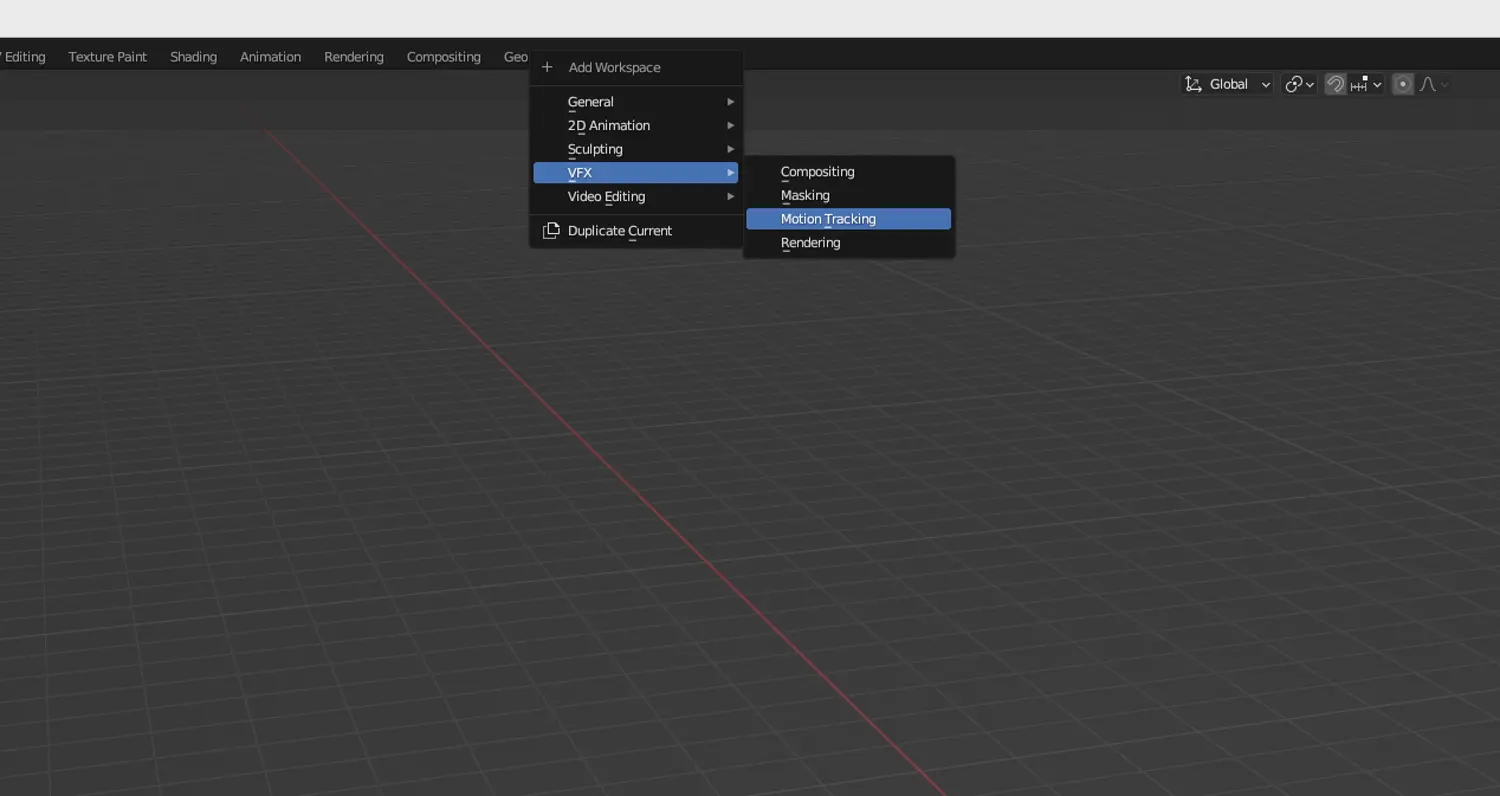Switch to the Animation workspace tab
The image size is (1500, 796).
(270, 57)
